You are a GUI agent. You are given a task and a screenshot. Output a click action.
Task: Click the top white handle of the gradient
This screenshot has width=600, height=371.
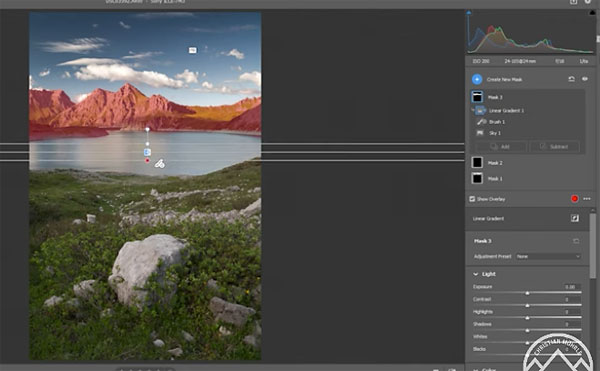pos(147,130)
